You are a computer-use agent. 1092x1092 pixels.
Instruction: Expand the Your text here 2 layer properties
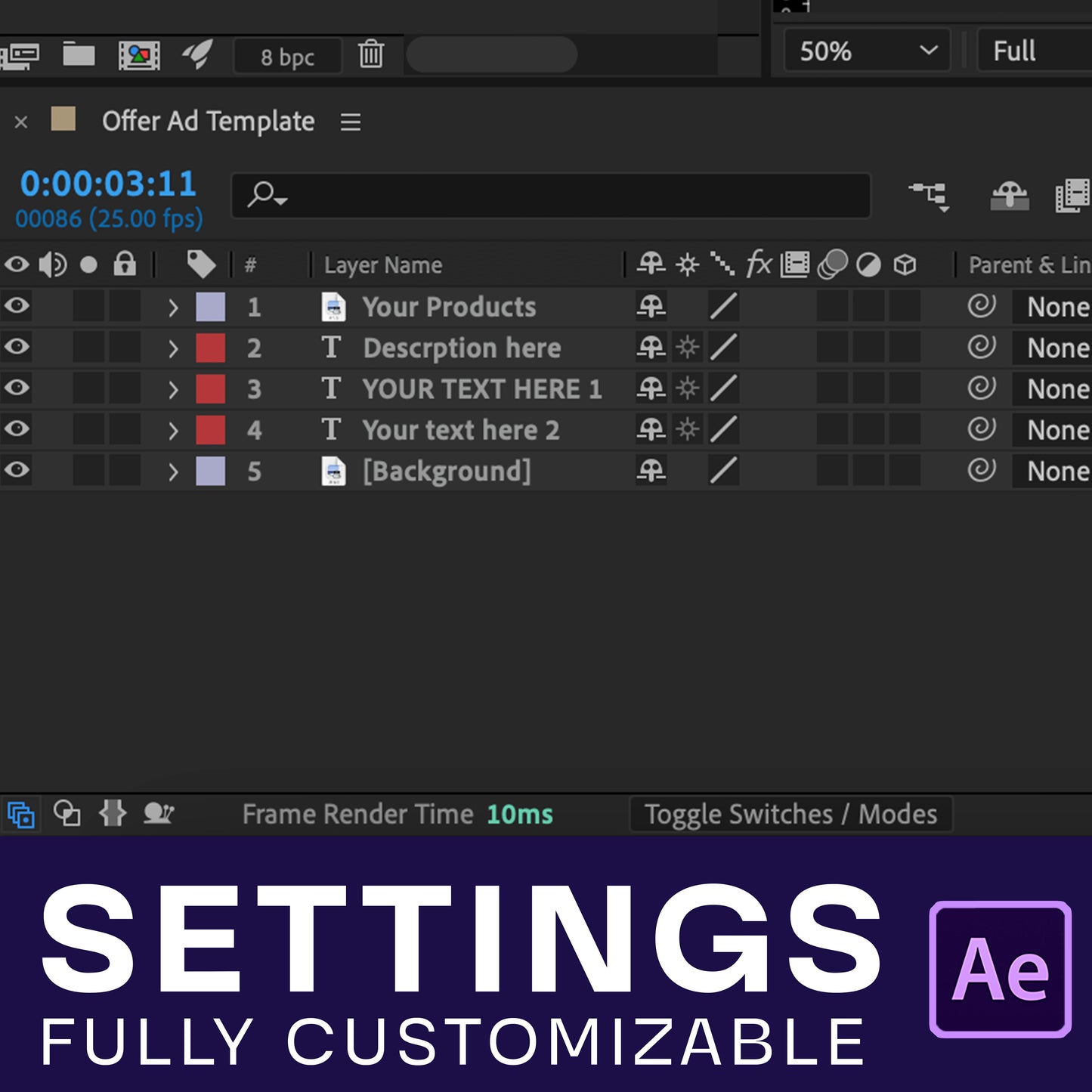173,430
